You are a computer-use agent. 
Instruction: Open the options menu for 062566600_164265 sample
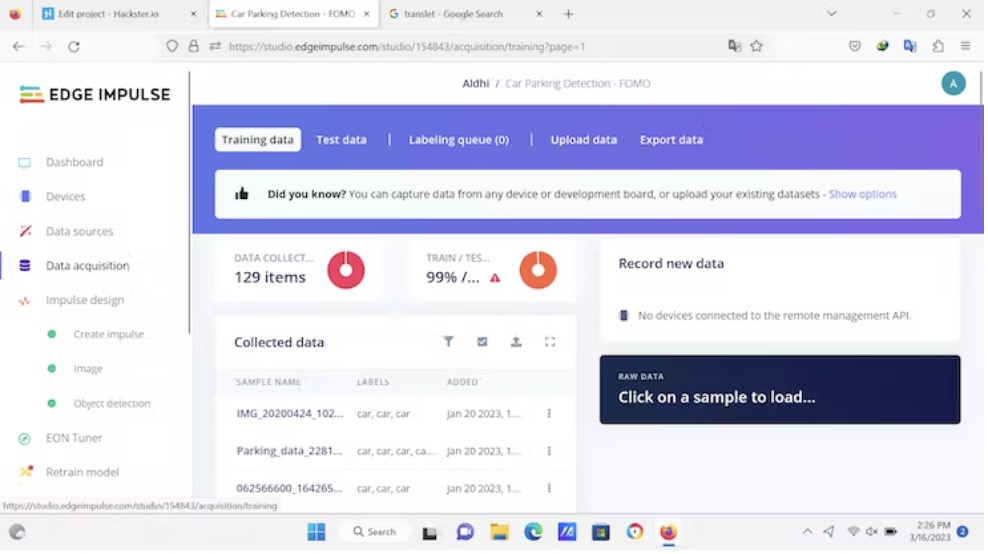pyautogui.click(x=549, y=488)
